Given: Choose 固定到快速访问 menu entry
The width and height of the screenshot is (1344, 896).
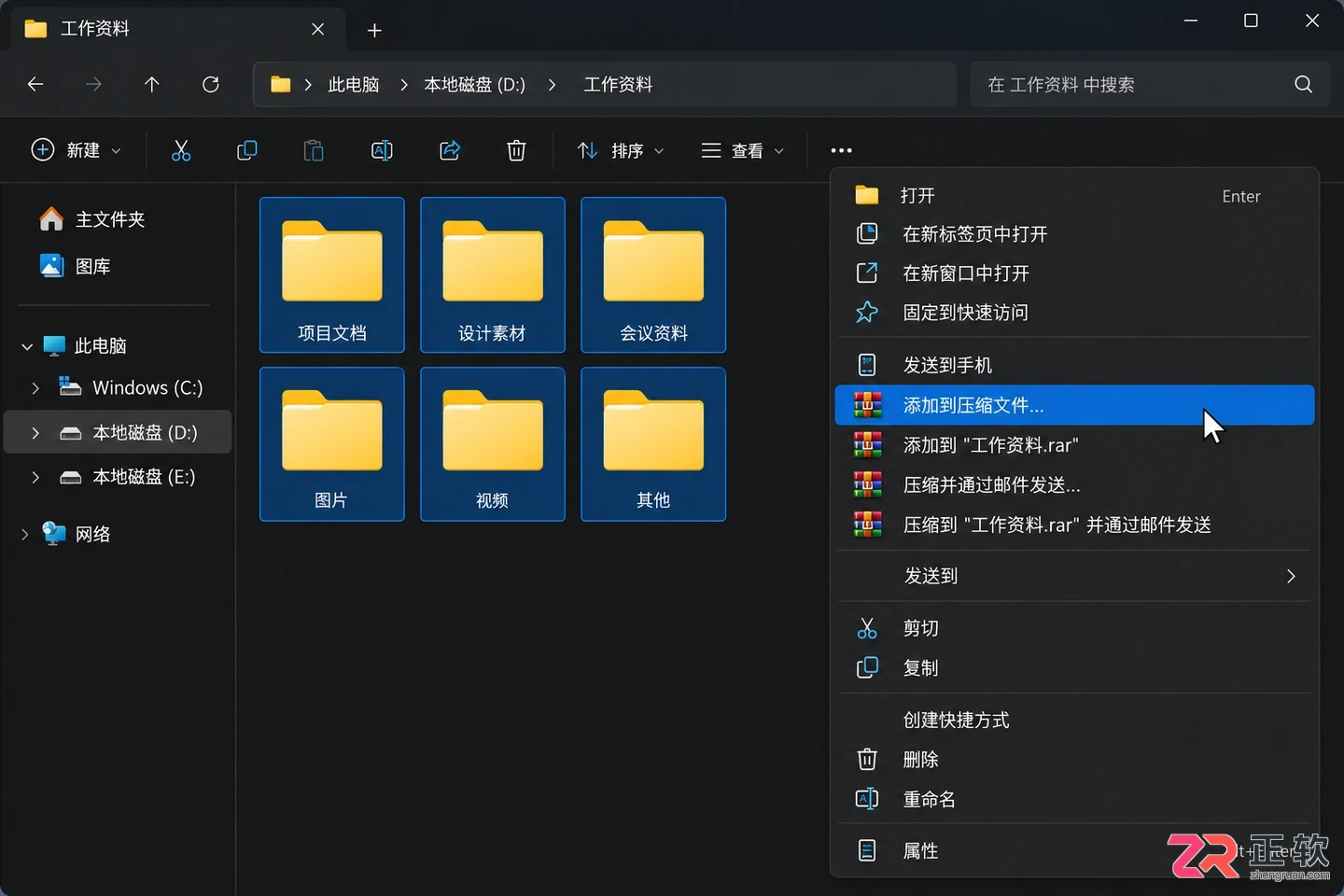Looking at the screenshot, I should [x=1074, y=313].
